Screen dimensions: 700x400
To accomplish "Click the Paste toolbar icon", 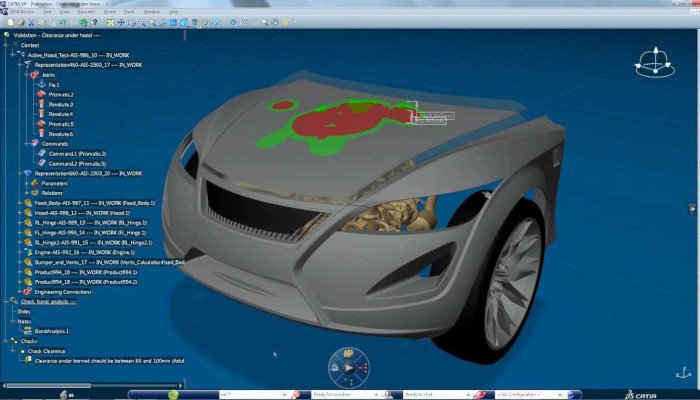I will pos(52,22).
